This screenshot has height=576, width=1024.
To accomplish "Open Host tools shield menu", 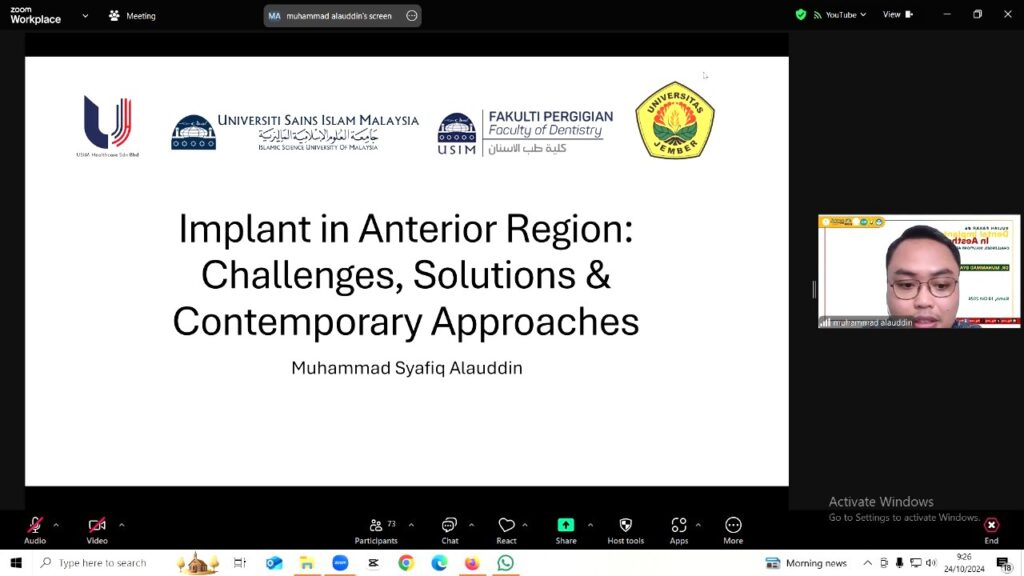I will coord(626,530).
